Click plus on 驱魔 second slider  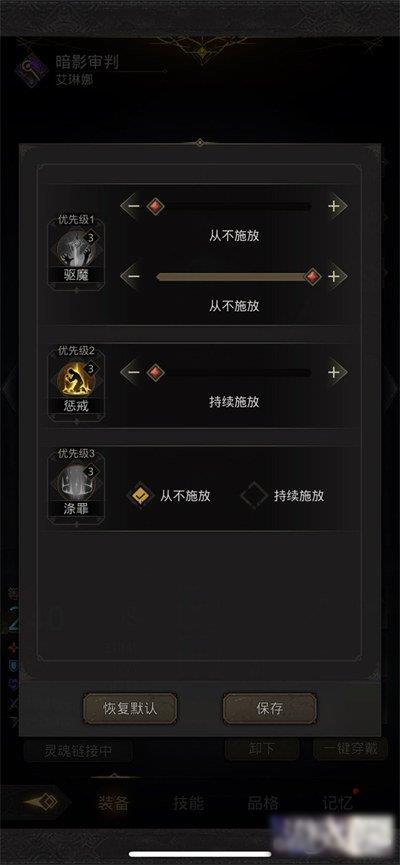[334, 276]
